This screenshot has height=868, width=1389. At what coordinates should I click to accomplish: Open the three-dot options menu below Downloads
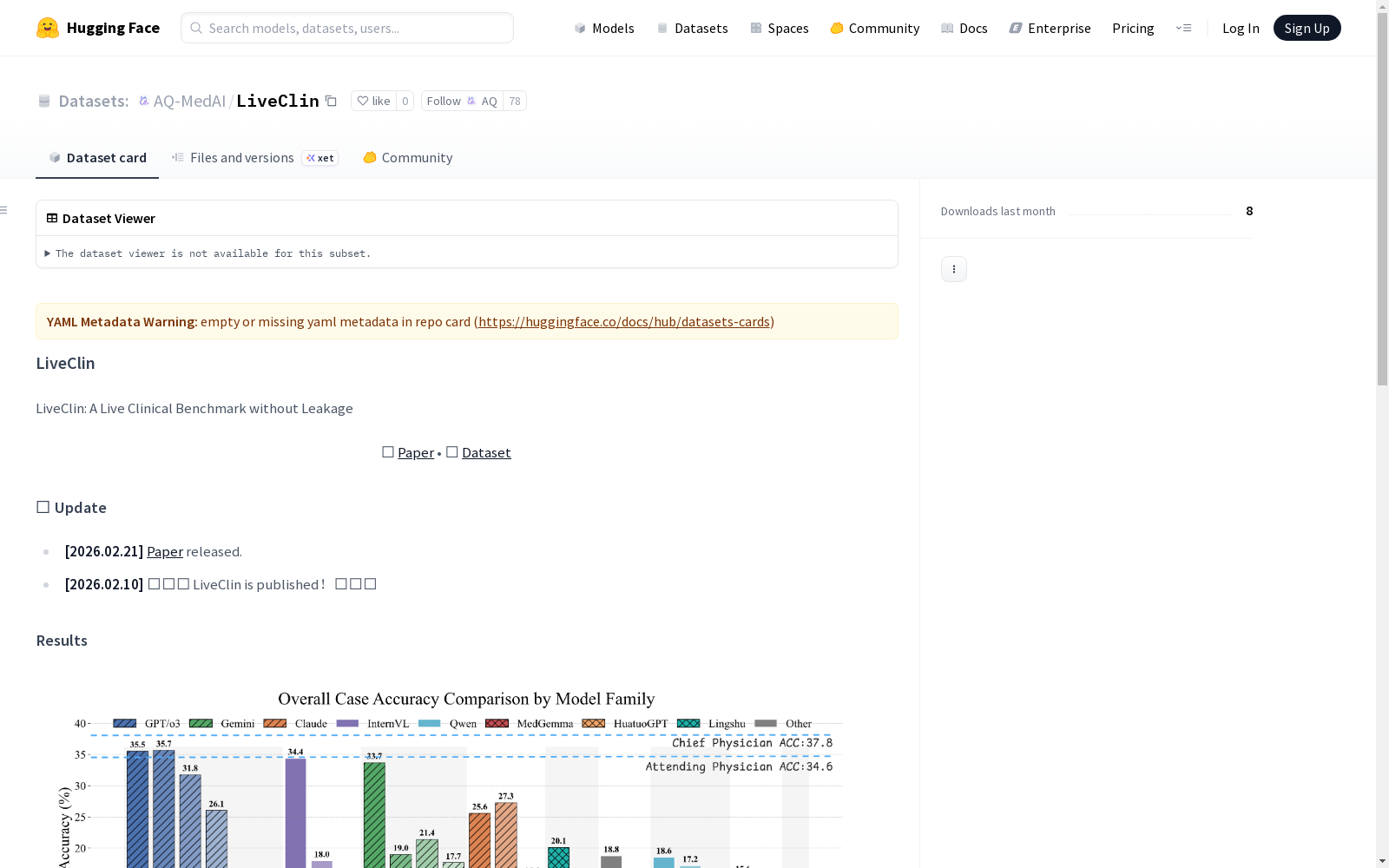954,269
